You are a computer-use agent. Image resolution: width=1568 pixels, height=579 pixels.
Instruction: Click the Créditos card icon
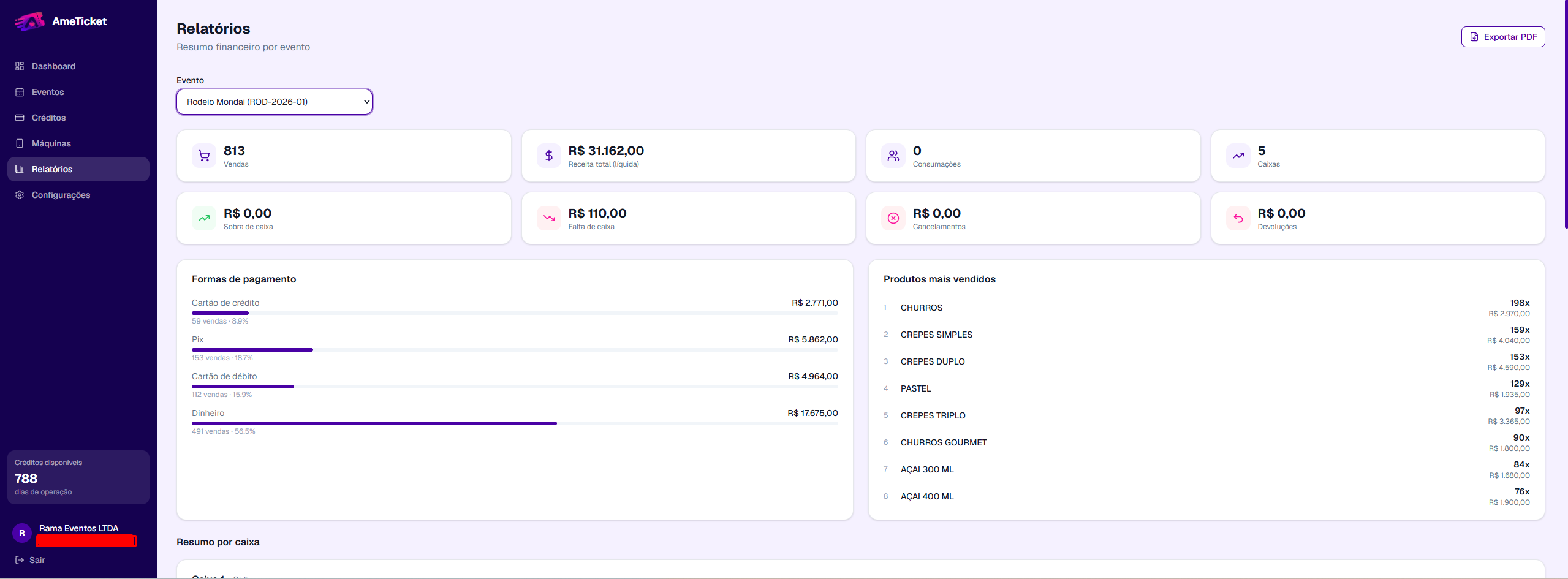[x=20, y=118]
